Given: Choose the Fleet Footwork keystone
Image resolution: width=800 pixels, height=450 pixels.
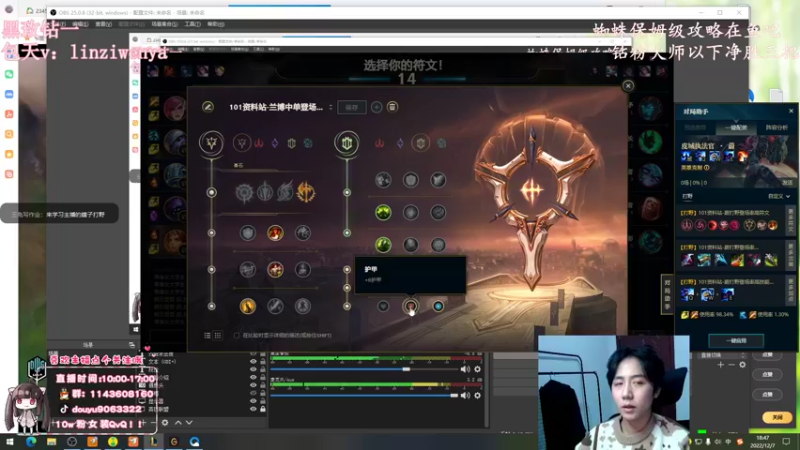Looking at the screenshot, I should tap(285, 192).
